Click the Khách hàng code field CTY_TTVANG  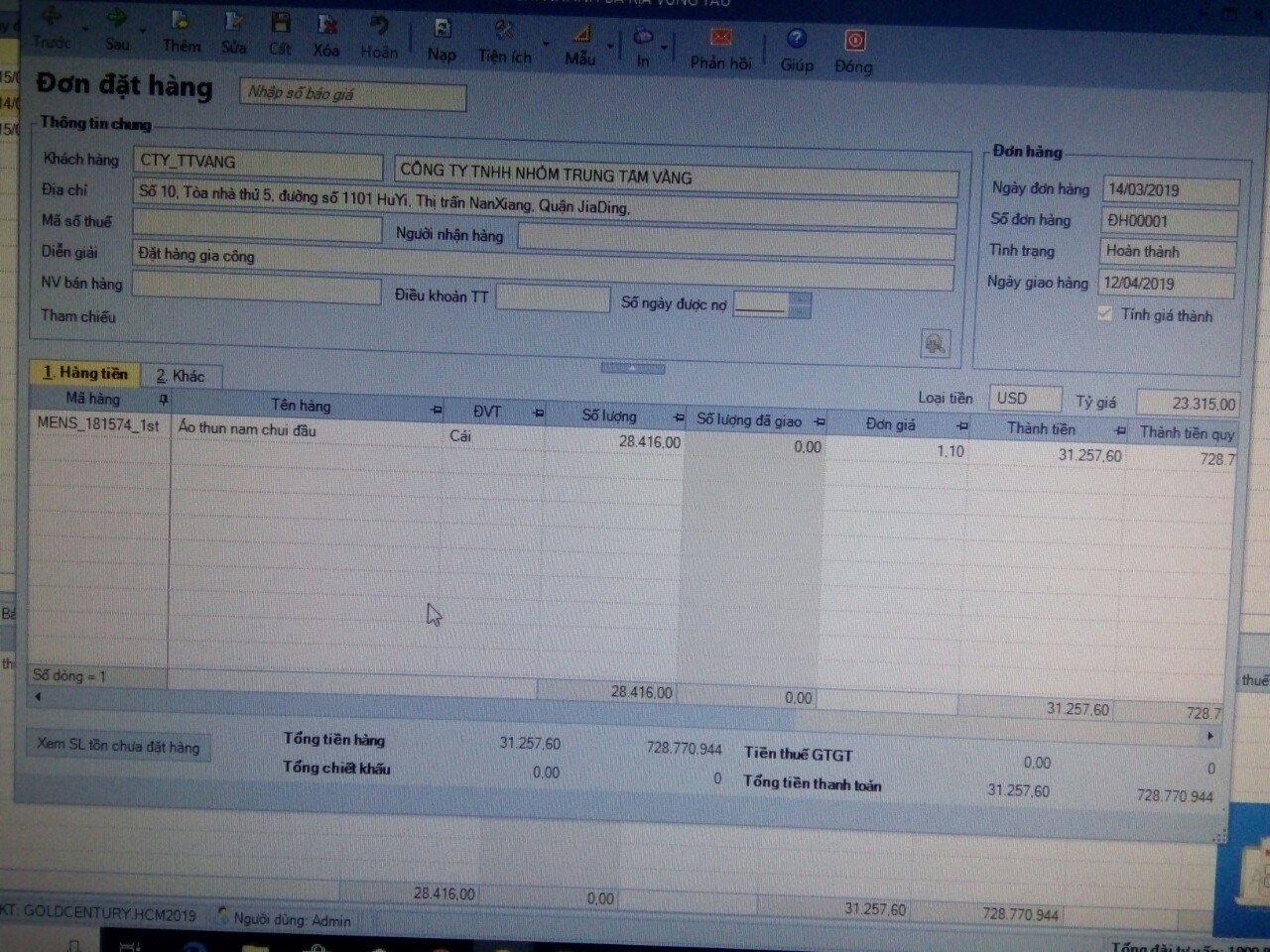click(x=258, y=164)
